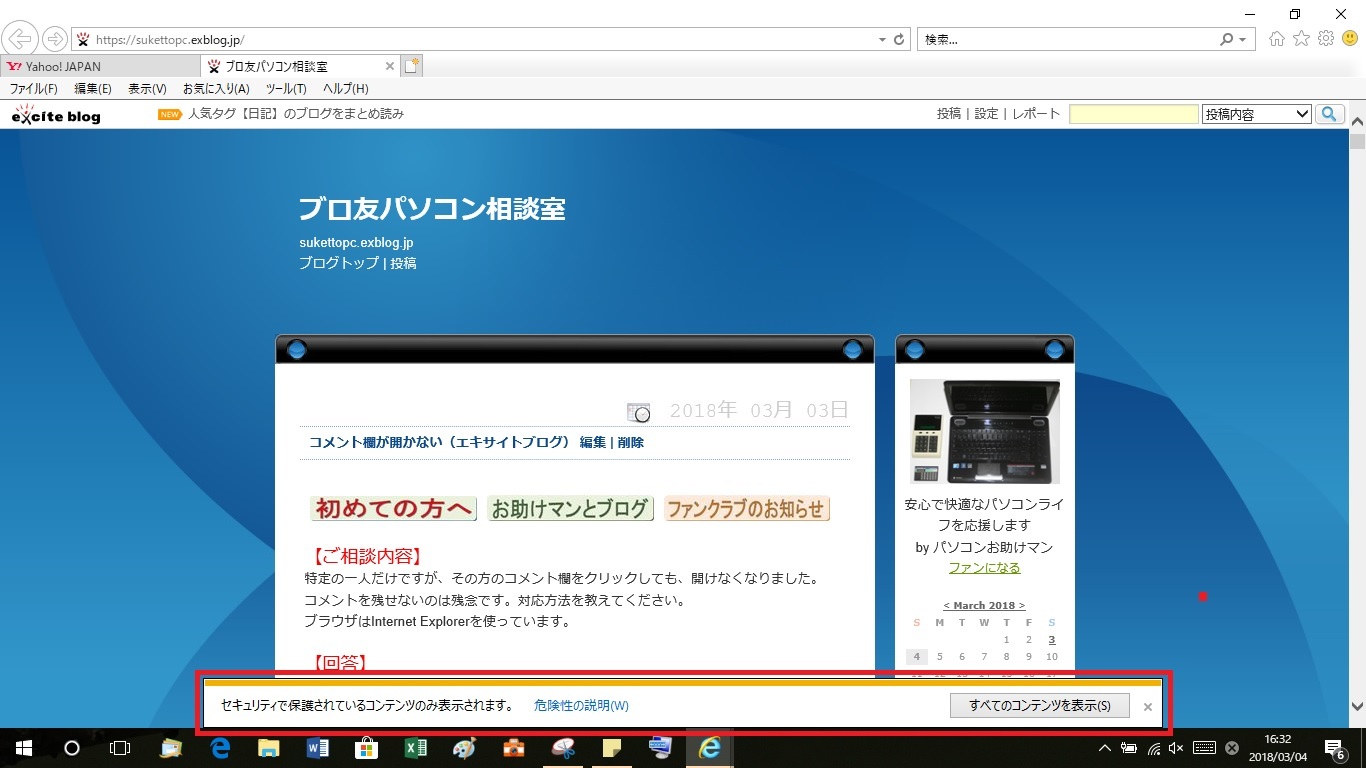Open the ツール(T) menu
This screenshot has height=768, width=1366.
[x=286, y=89]
